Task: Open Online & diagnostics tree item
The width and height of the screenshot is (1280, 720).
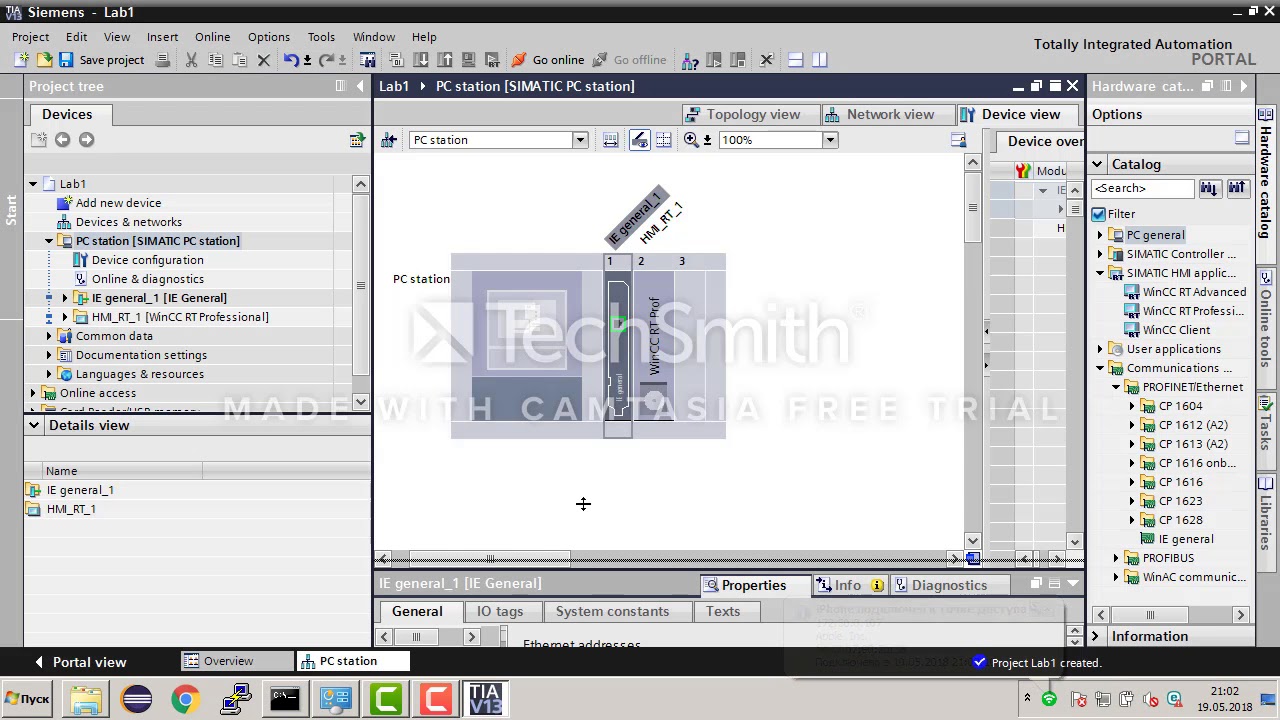Action: (x=147, y=279)
